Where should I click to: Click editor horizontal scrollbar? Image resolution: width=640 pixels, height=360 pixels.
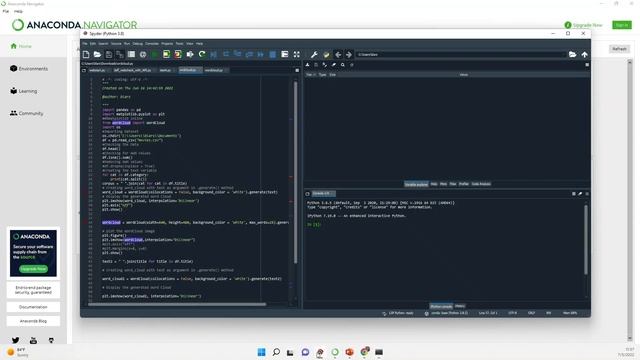177,304
